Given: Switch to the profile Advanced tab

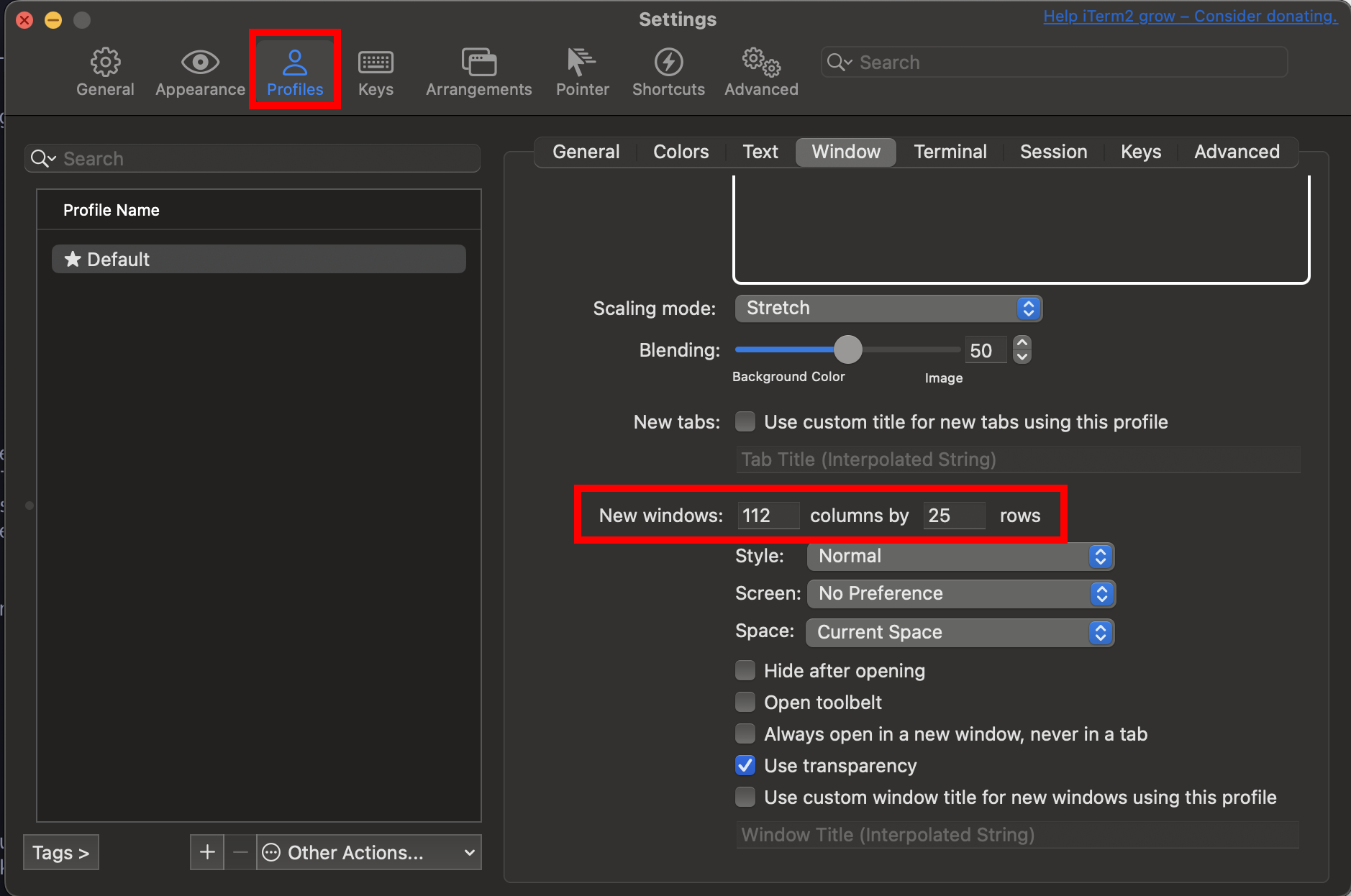Looking at the screenshot, I should coord(1237,152).
